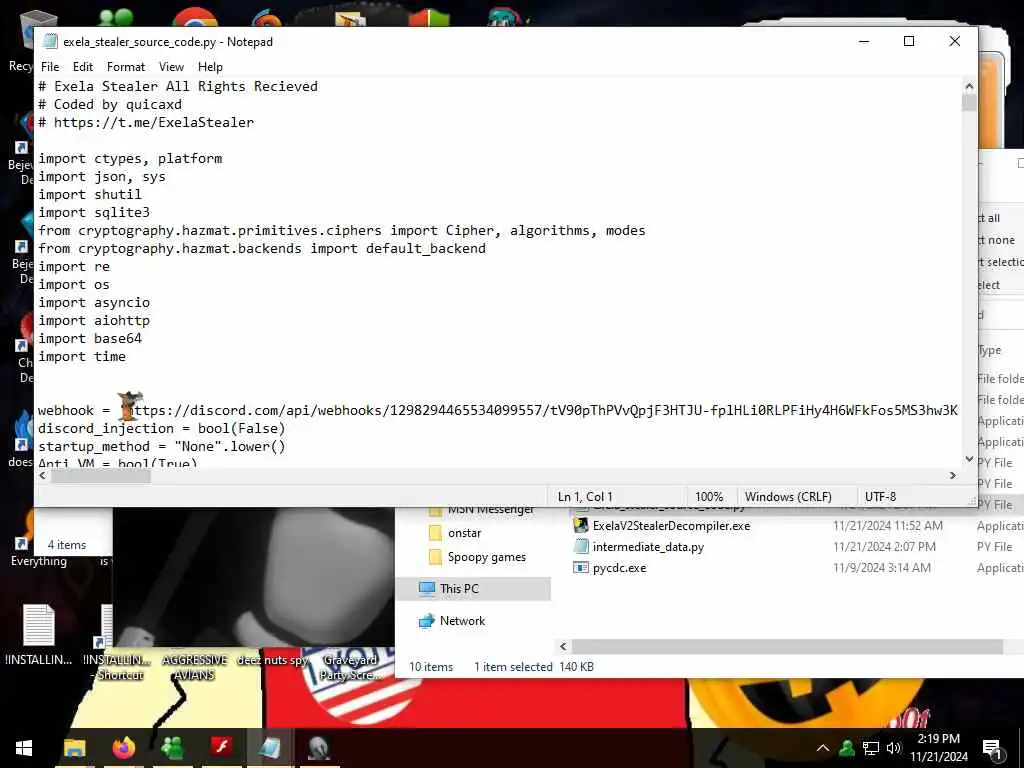Screen dimensions: 1024x768
Task: Select pycdc.exe in Explorer file list
Action: pos(619,568)
